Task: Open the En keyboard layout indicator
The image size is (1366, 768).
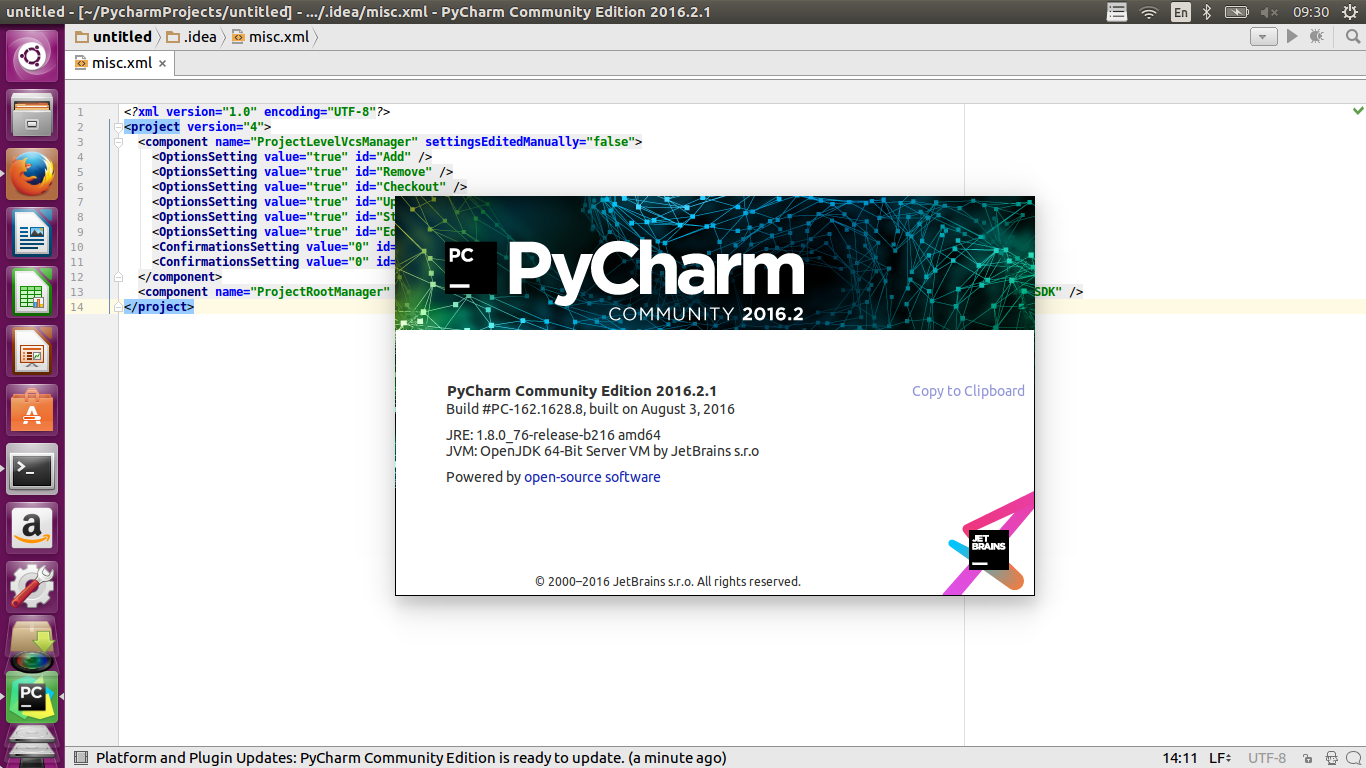Action: (1181, 12)
